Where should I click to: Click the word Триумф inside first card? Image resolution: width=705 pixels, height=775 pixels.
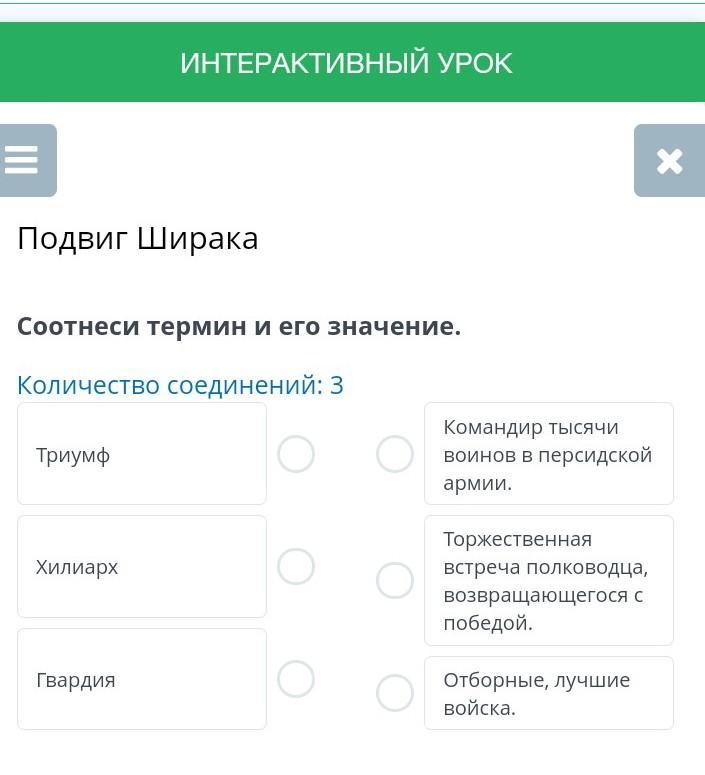tap(73, 455)
